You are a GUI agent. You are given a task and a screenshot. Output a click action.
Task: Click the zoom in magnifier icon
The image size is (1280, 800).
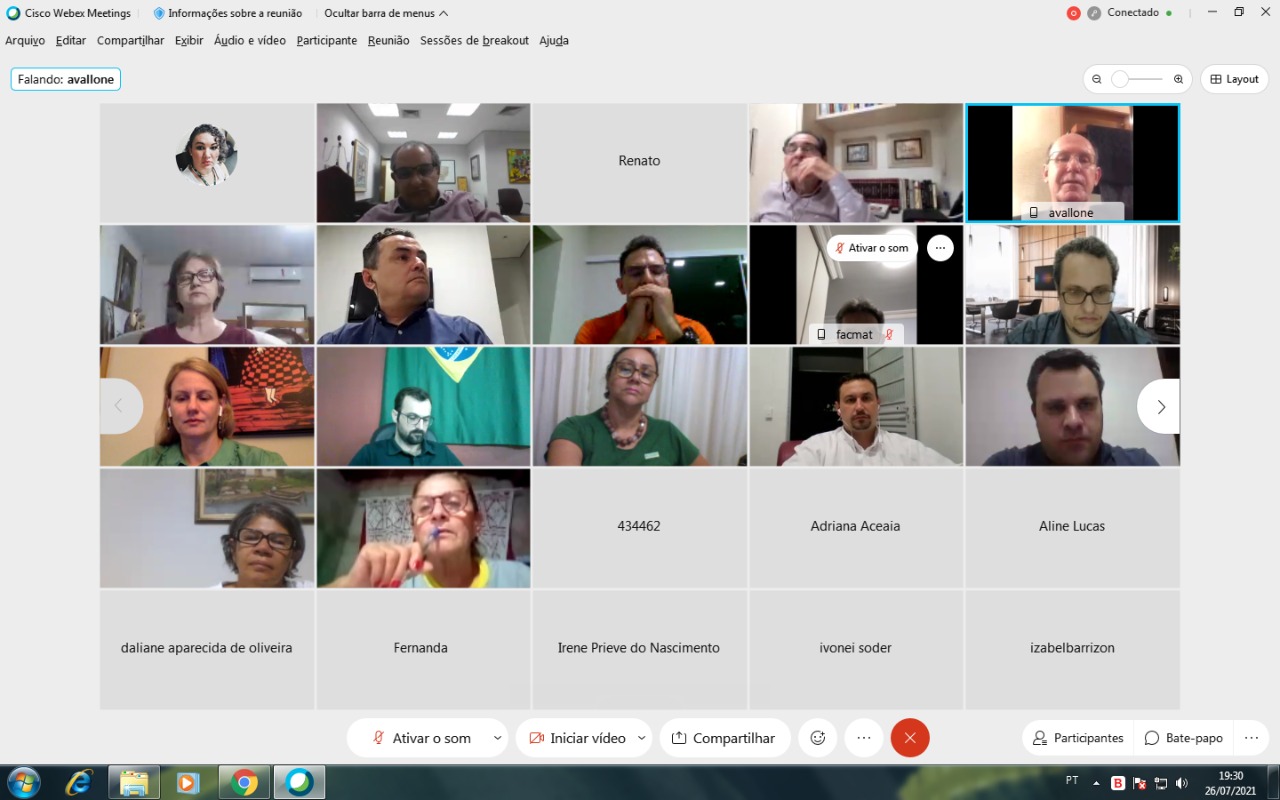coord(1178,79)
